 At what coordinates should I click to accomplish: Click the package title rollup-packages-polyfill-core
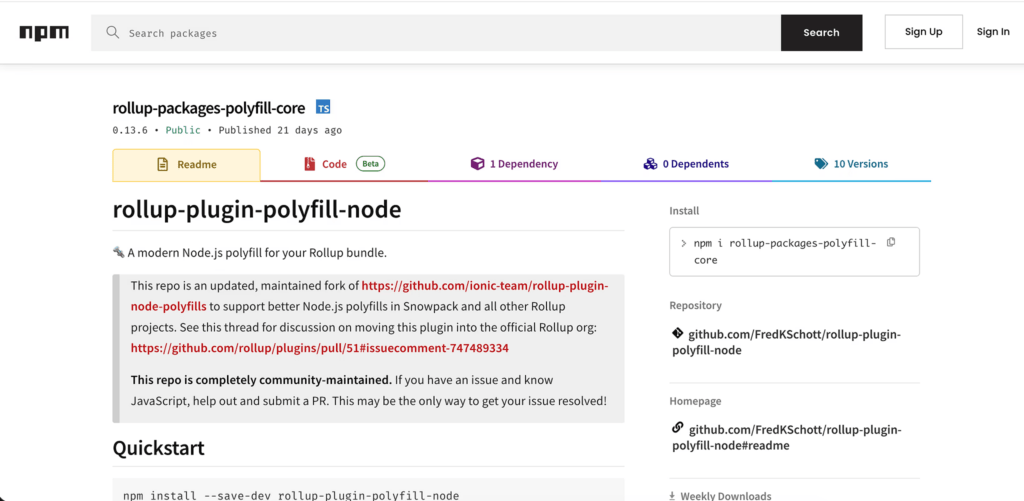[209, 108]
